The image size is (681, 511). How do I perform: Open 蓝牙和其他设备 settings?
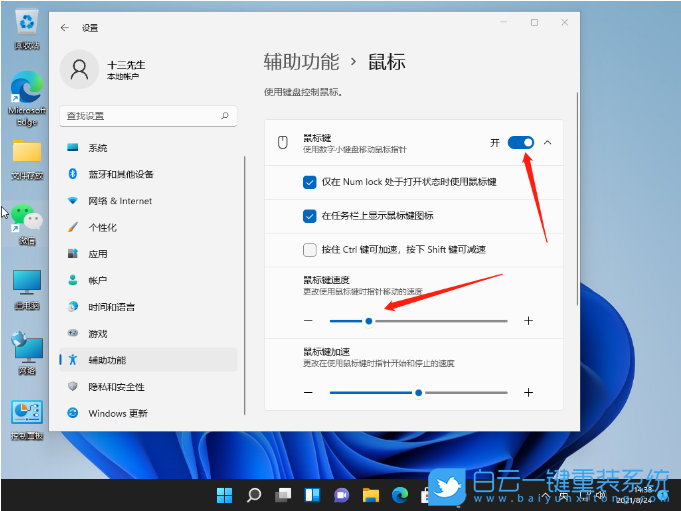point(149,174)
